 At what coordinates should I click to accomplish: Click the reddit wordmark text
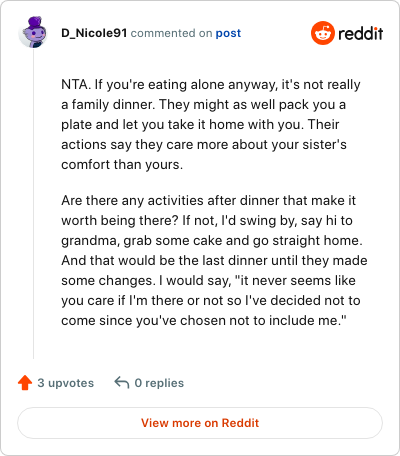(x=361, y=33)
